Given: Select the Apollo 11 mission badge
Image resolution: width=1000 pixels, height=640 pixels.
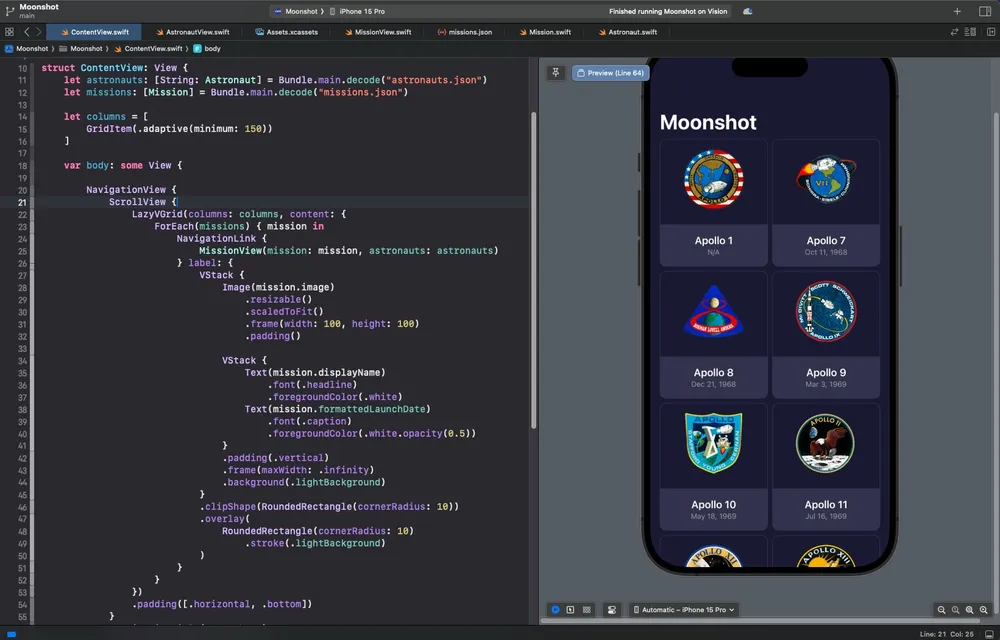Looking at the screenshot, I should click(826, 443).
